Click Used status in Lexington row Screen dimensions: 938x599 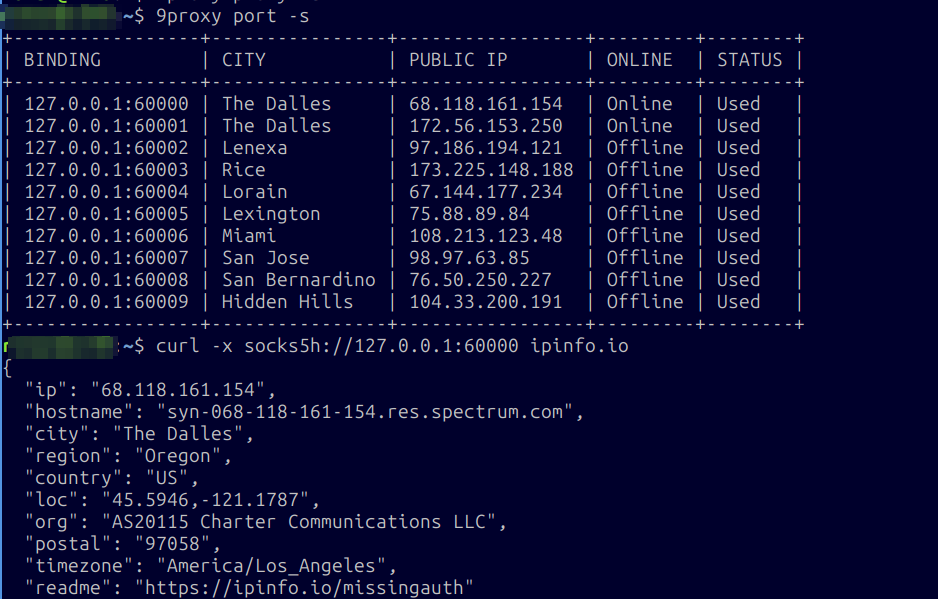click(739, 214)
